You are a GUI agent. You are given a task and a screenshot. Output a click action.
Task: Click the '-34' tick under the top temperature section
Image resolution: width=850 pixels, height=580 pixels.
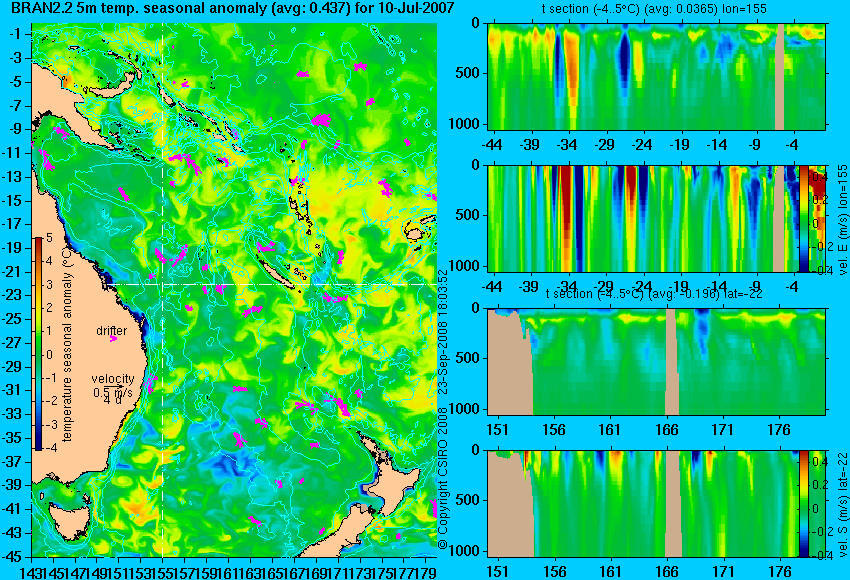click(567, 145)
